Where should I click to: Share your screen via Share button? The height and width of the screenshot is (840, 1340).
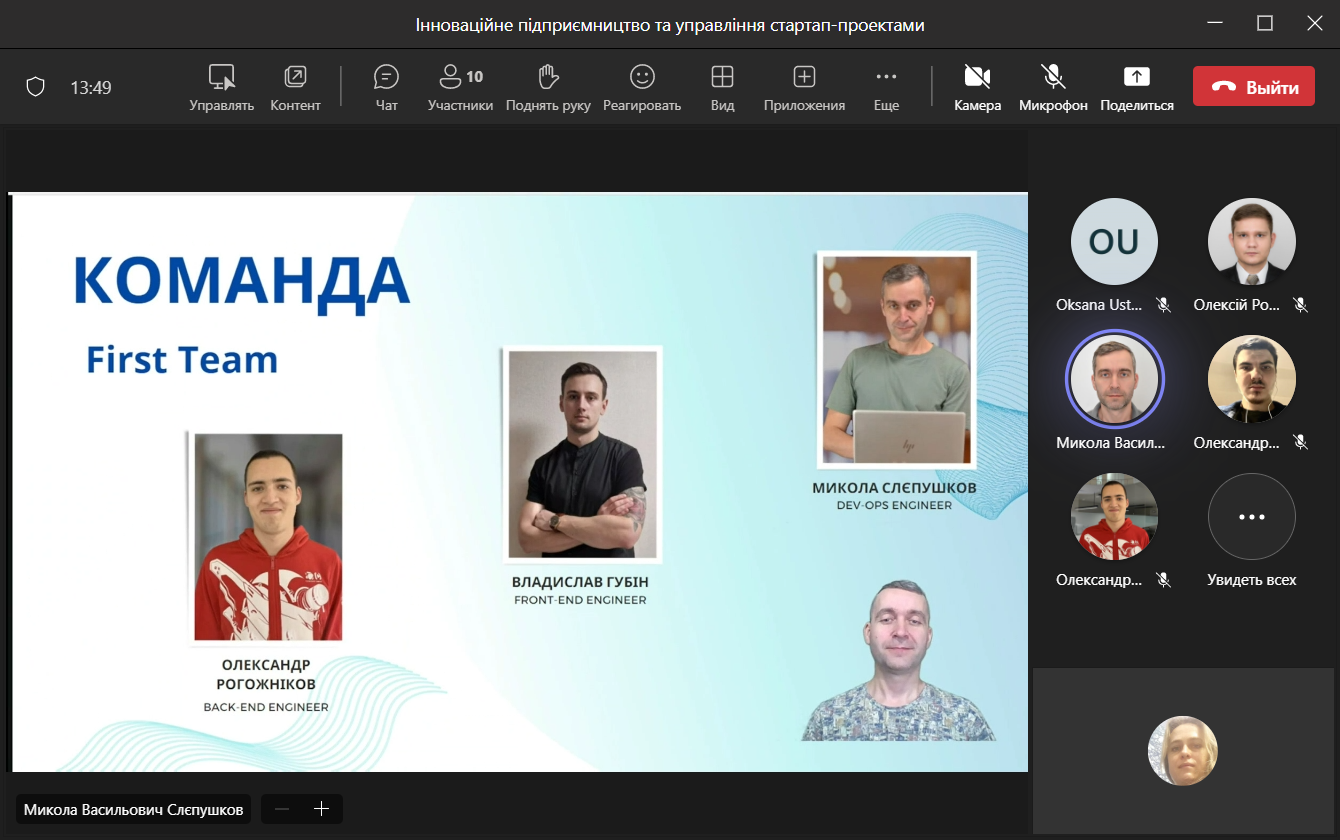coord(1137,87)
